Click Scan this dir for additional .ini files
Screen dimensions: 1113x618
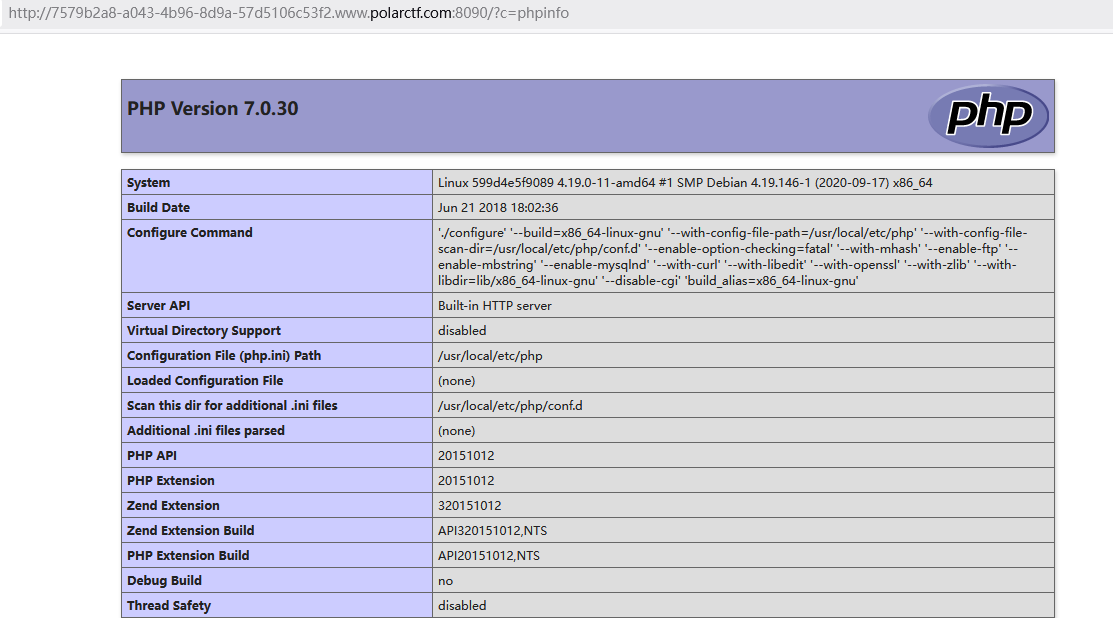point(232,405)
